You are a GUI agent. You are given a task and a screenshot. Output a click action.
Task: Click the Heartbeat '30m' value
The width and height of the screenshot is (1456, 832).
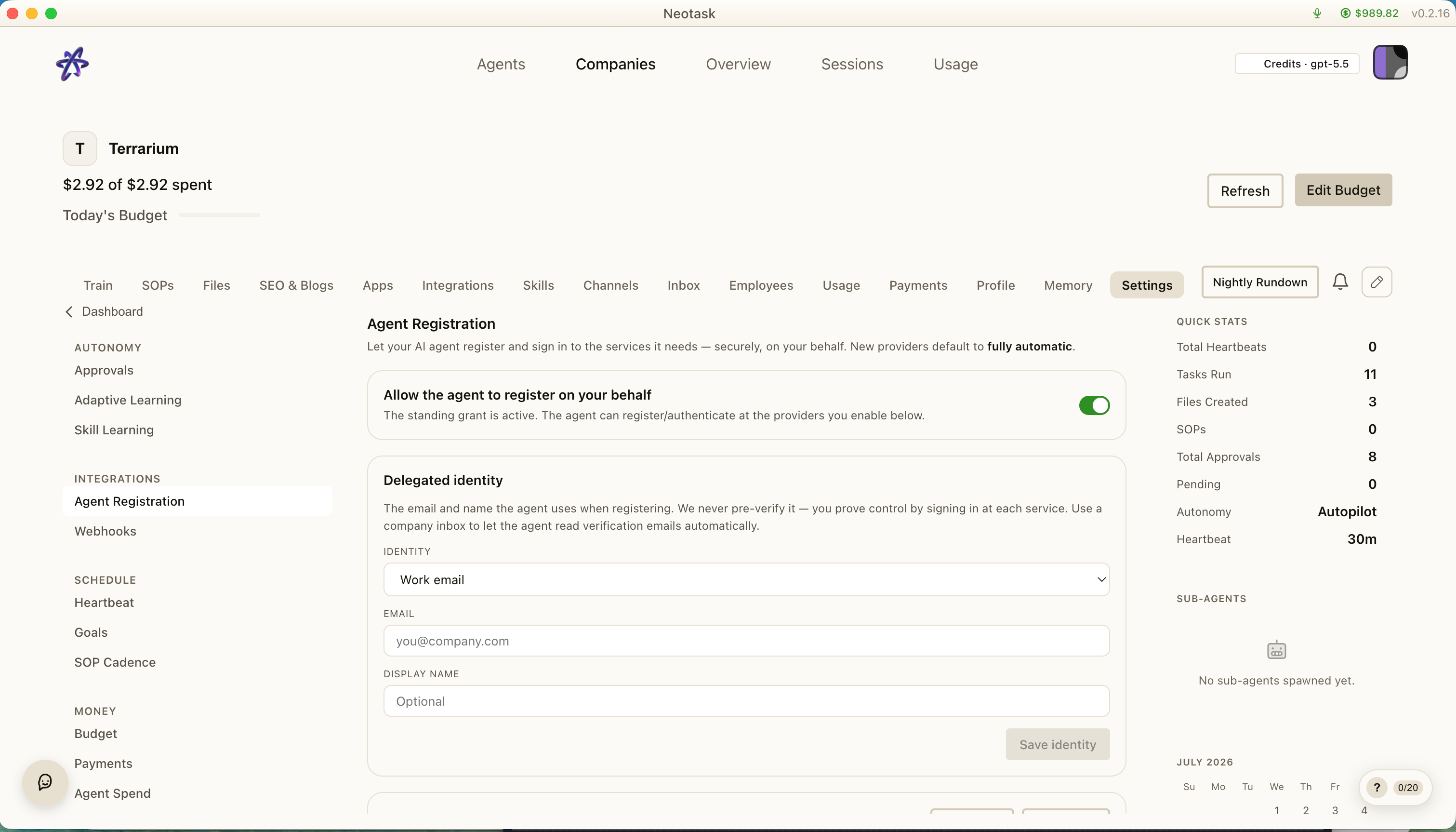tap(1361, 539)
